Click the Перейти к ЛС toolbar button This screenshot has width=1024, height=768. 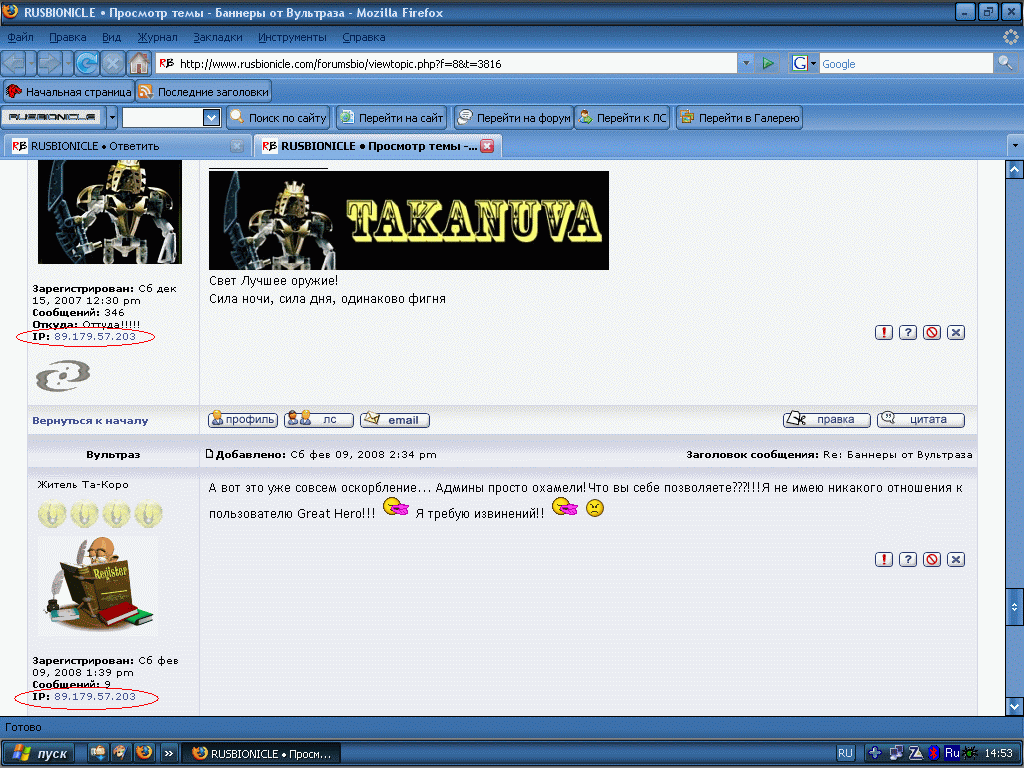(x=622, y=118)
